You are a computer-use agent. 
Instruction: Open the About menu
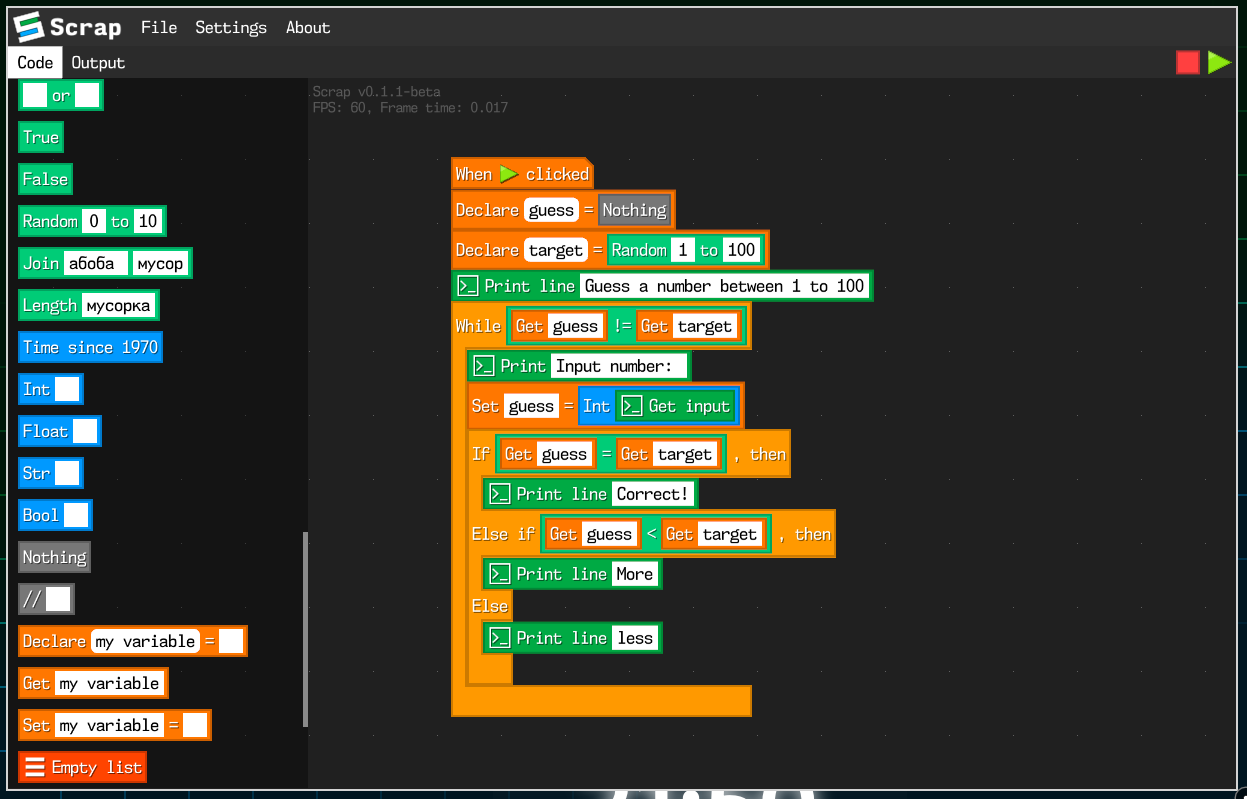tap(307, 27)
